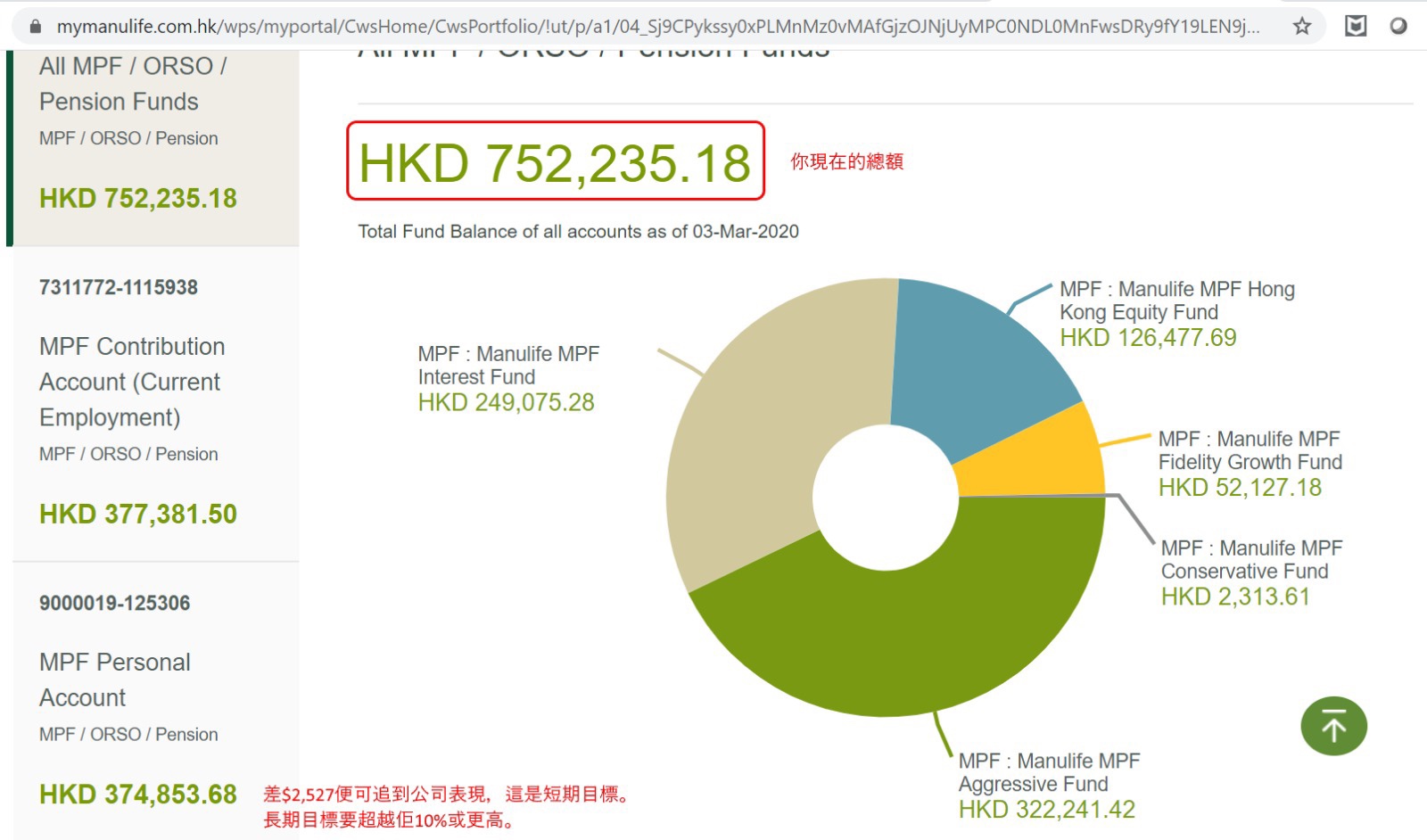Click the green scroll-to-top arrow button
The width and height of the screenshot is (1427, 840).
1333,726
